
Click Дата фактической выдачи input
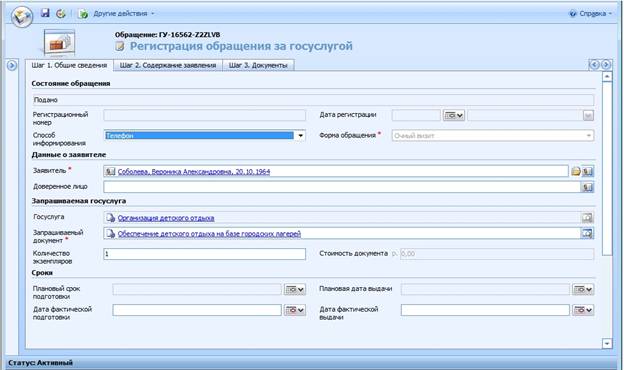pos(485,310)
